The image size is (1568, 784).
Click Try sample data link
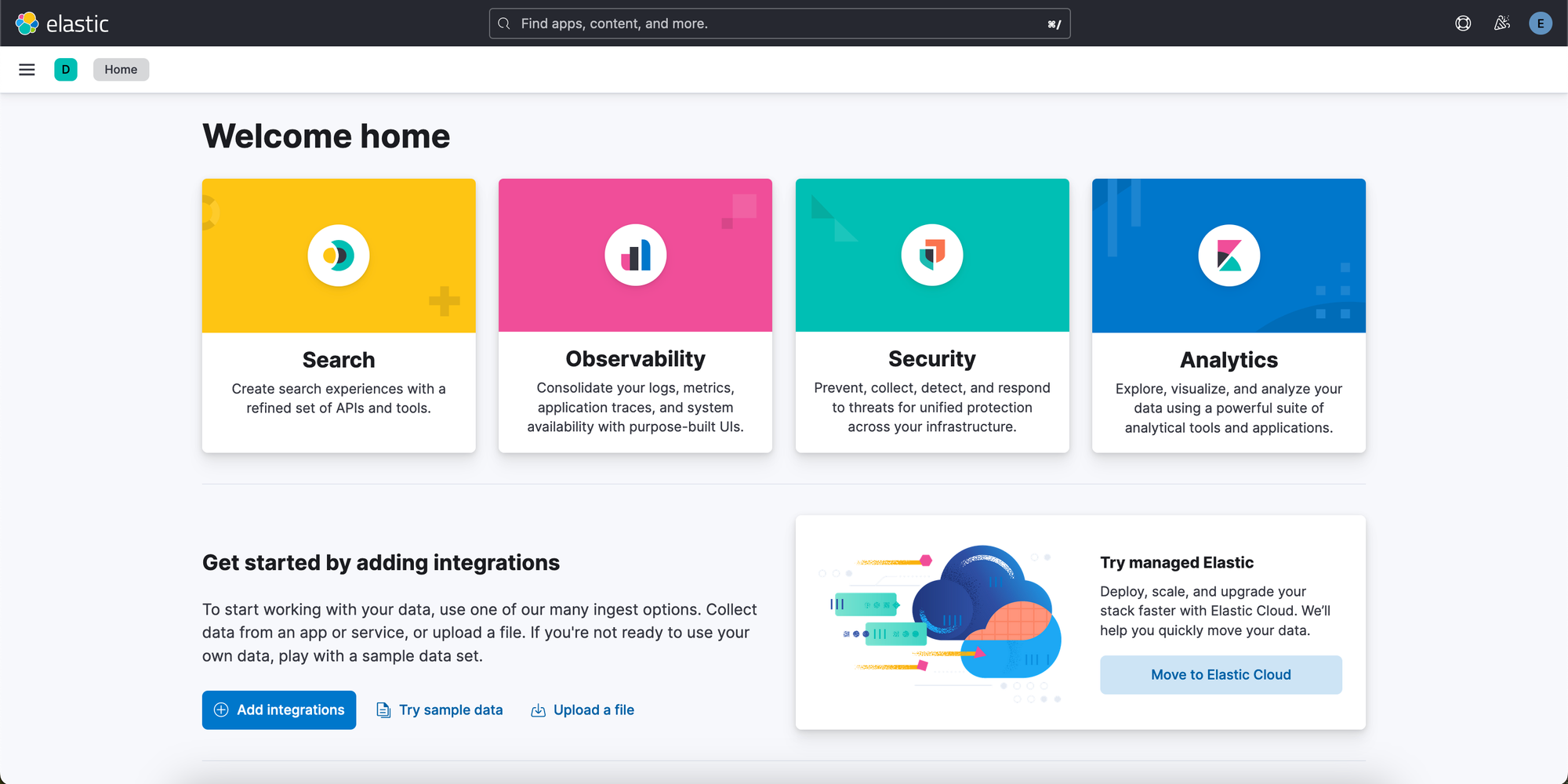pos(440,710)
